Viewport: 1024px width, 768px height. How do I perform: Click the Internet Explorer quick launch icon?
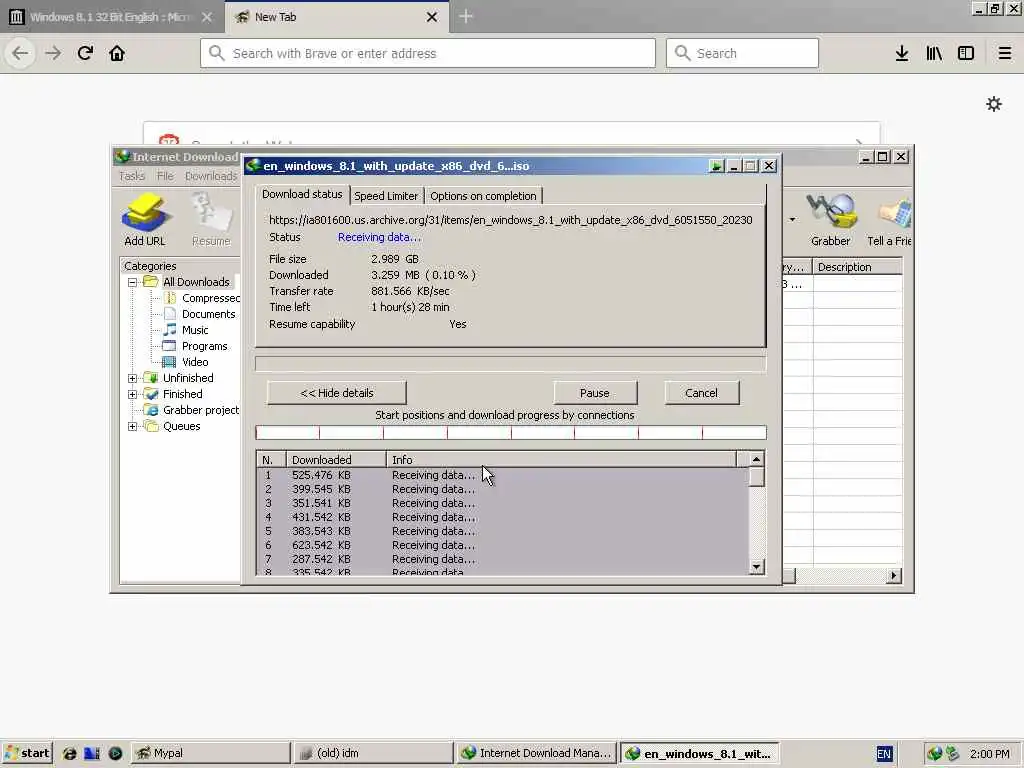69,753
